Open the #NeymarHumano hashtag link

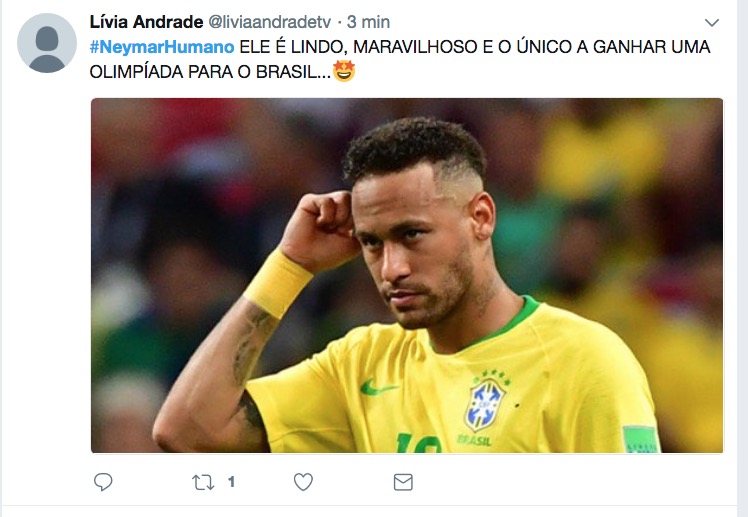click(x=162, y=47)
